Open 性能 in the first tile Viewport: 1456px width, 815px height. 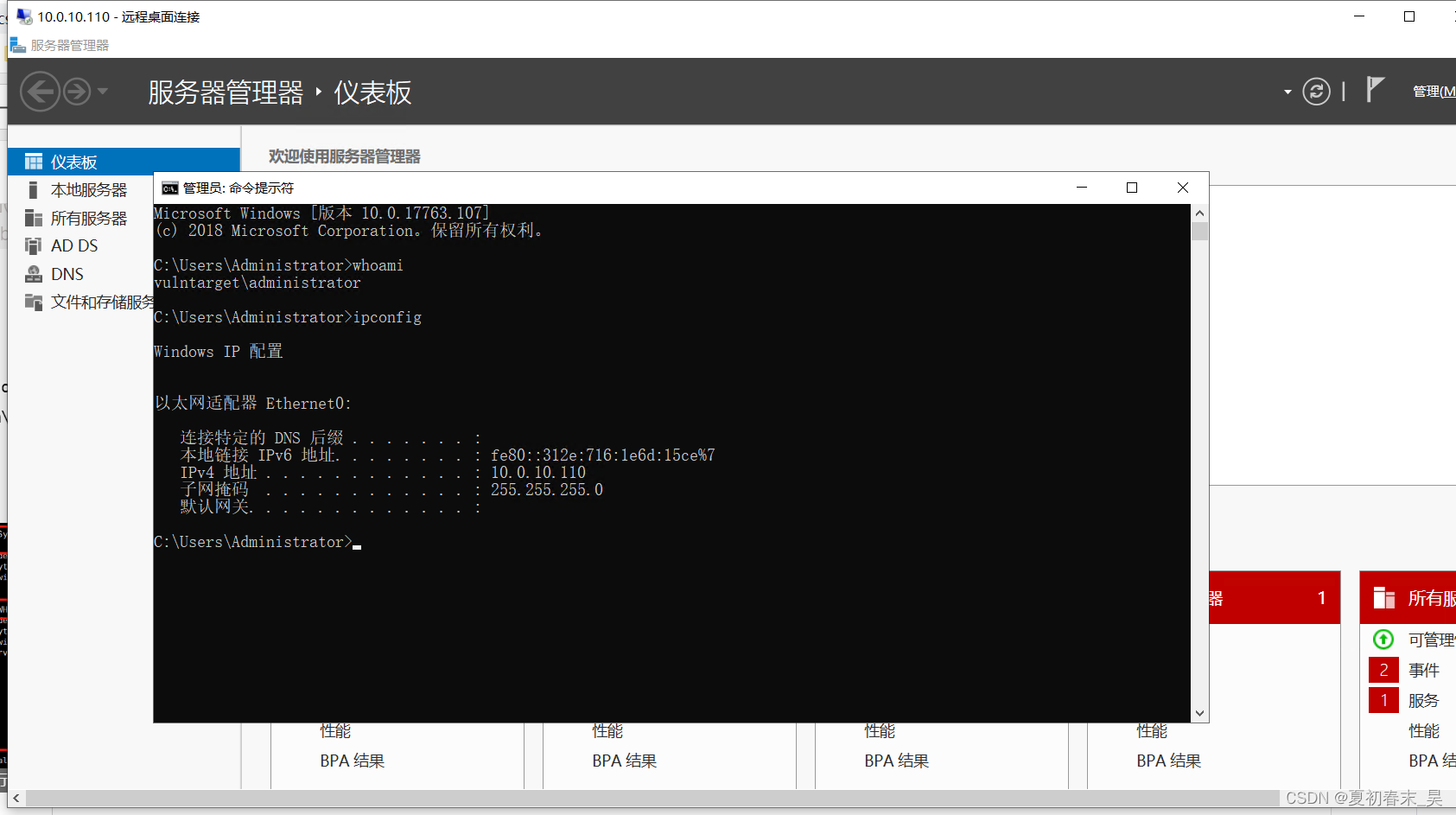(x=335, y=731)
